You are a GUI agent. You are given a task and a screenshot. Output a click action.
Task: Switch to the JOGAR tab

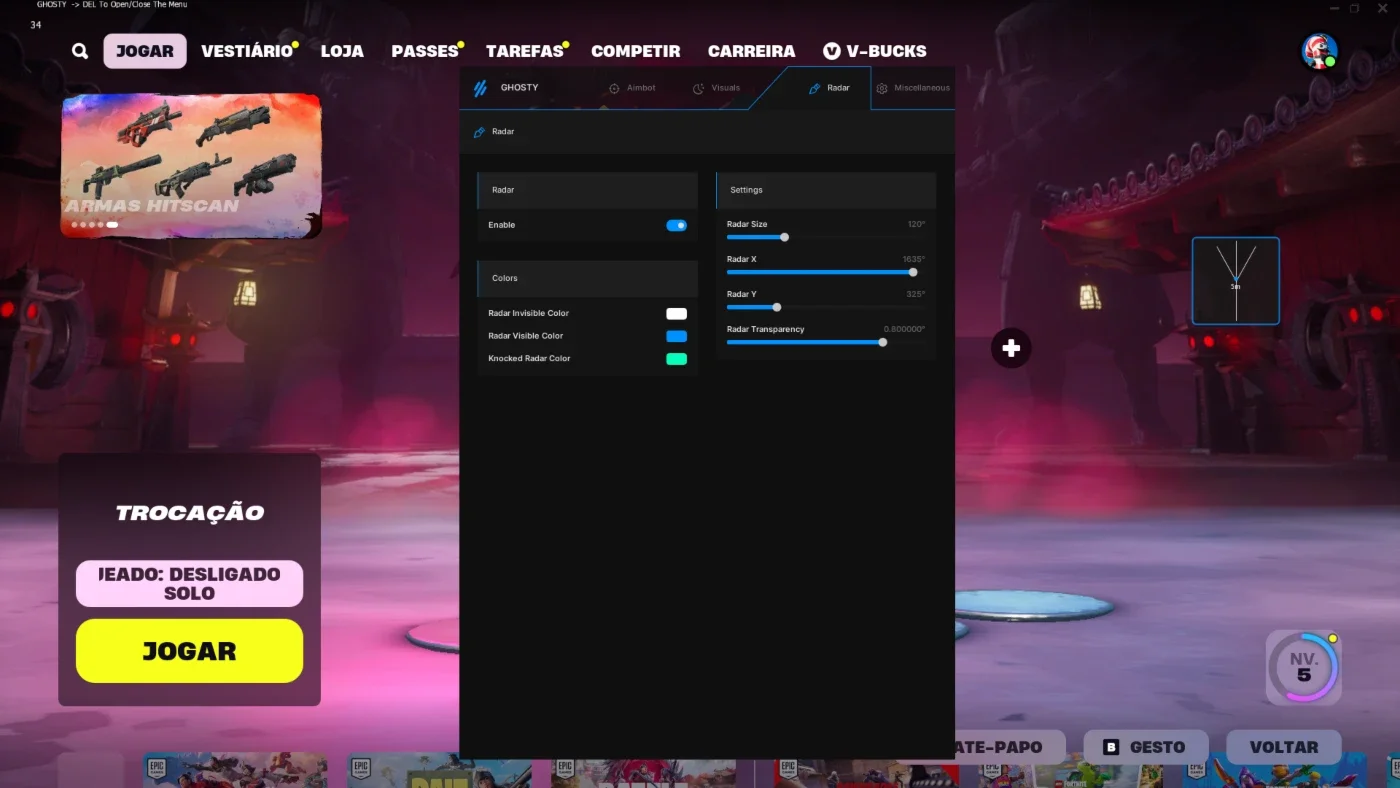(x=145, y=51)
